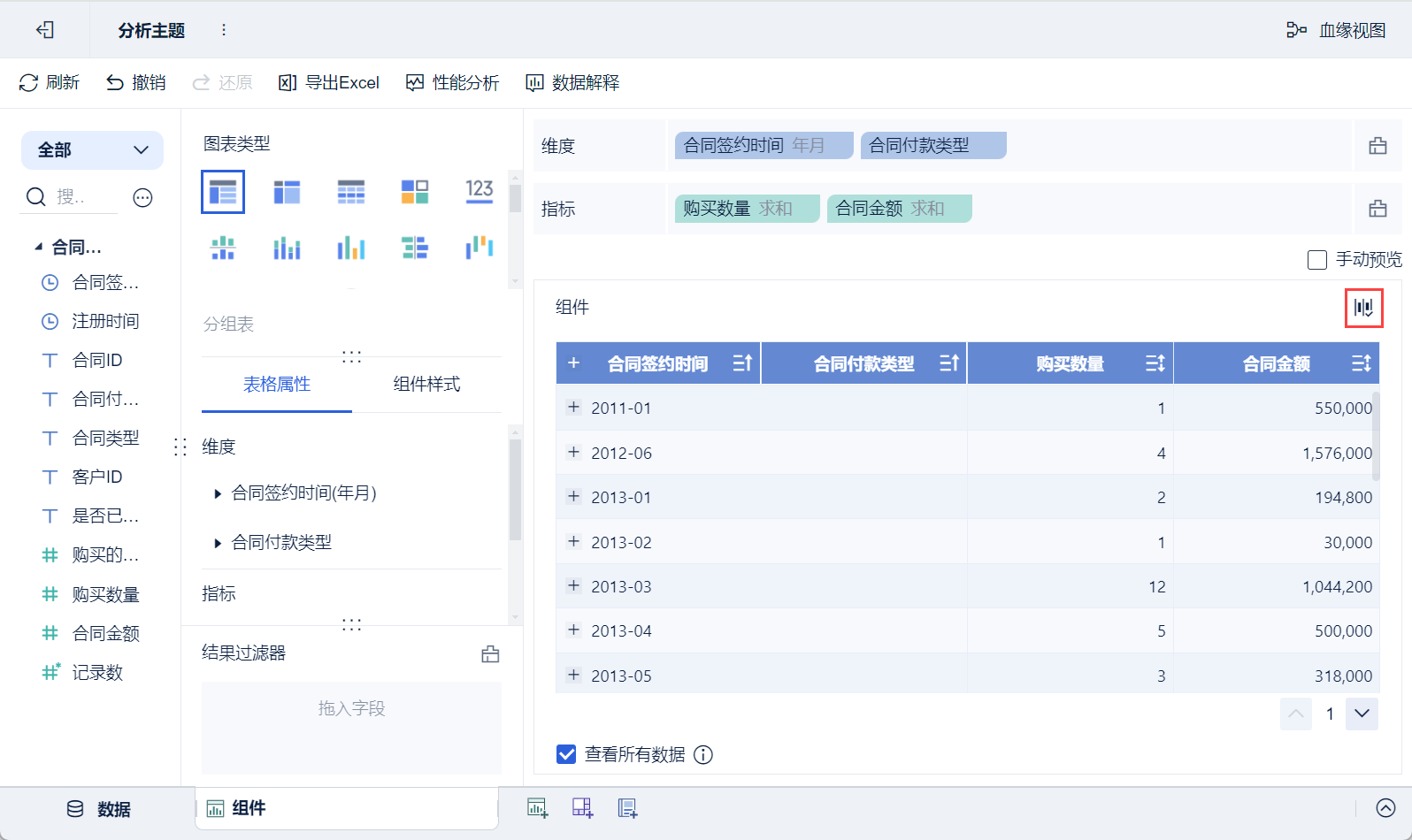1412x840 pixels.
Task: Select the KPI indicator card chart type
Action: tap(479, 191)
